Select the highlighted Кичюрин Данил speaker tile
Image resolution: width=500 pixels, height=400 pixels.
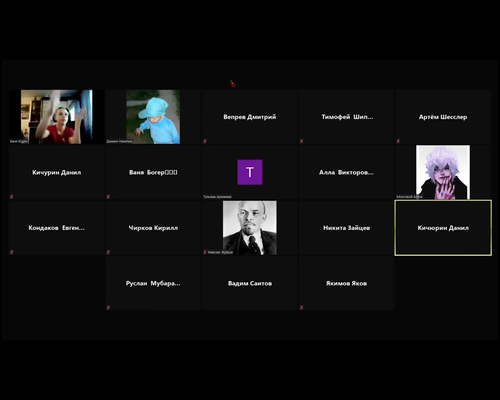click(443, 228)
